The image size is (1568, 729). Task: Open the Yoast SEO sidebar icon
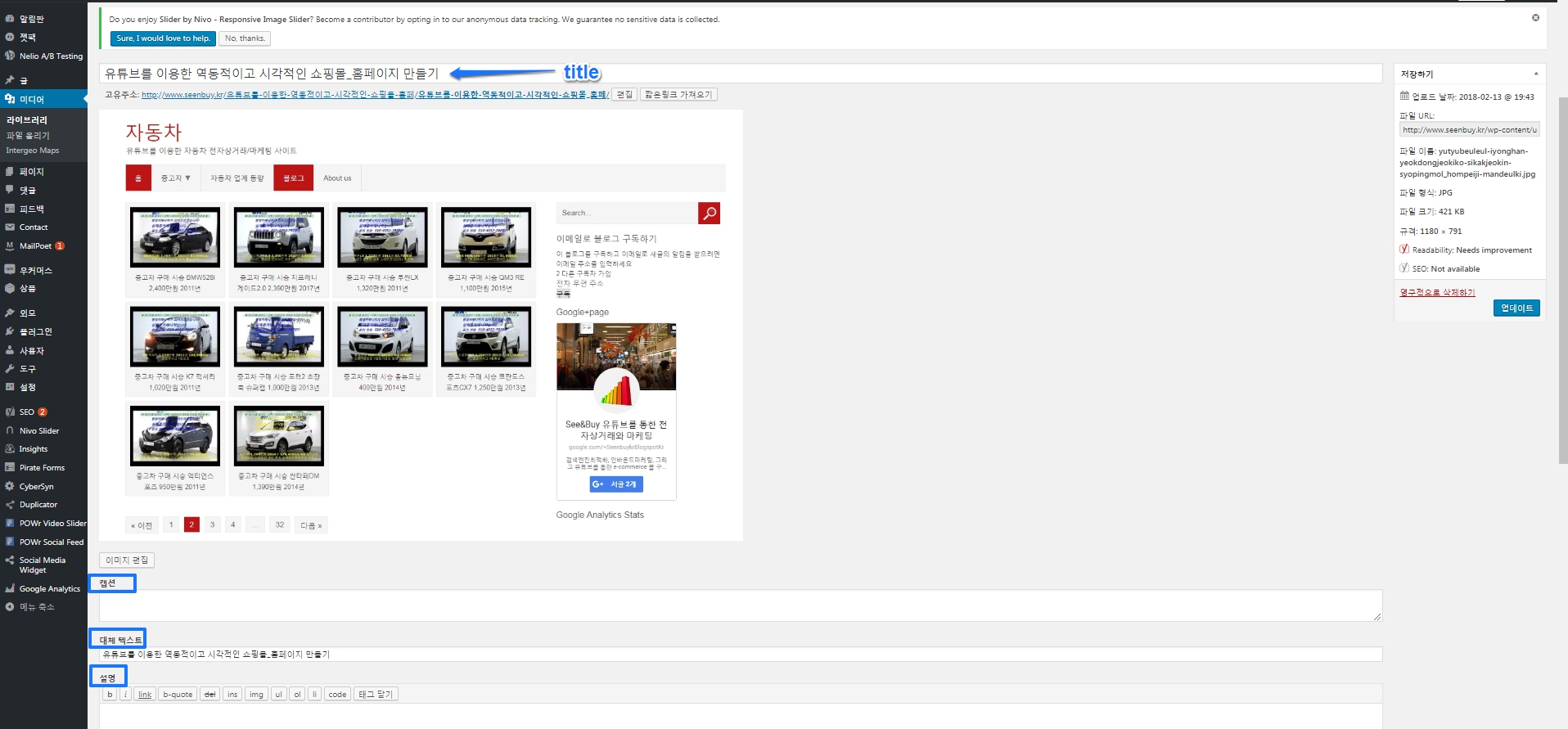pyautogui.click(x=10, y=412)
